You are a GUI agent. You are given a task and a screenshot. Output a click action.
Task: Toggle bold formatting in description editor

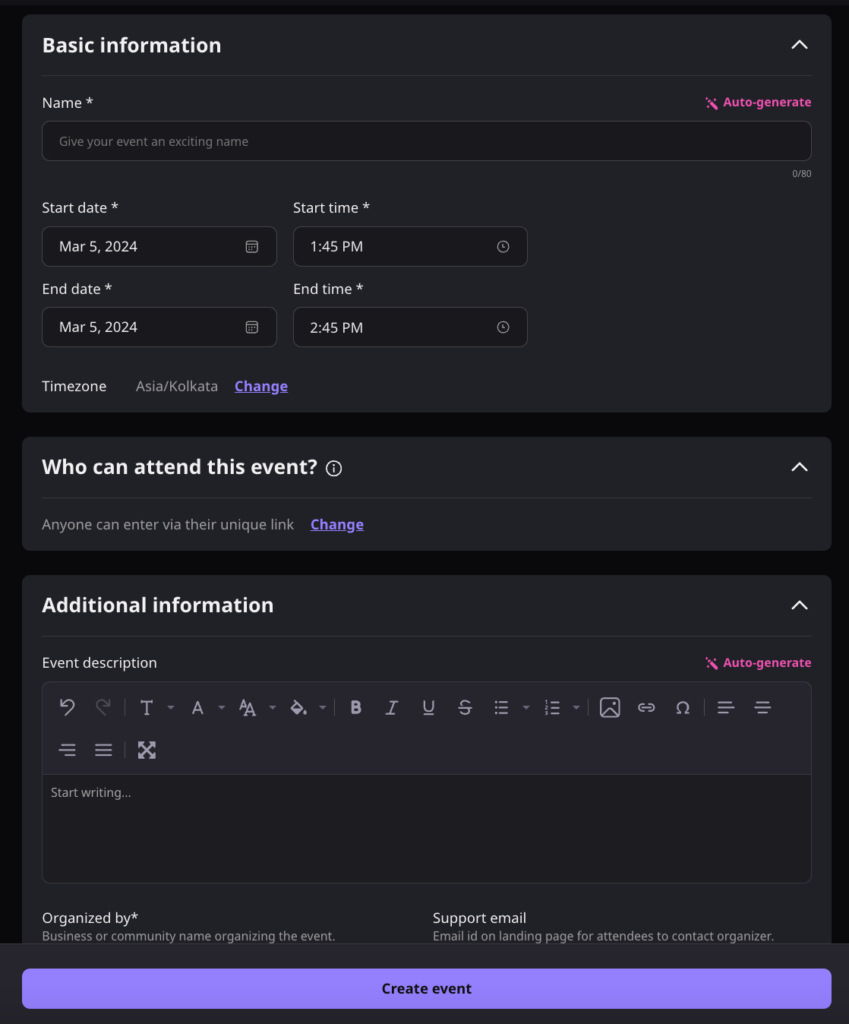[x=355, y=707]
